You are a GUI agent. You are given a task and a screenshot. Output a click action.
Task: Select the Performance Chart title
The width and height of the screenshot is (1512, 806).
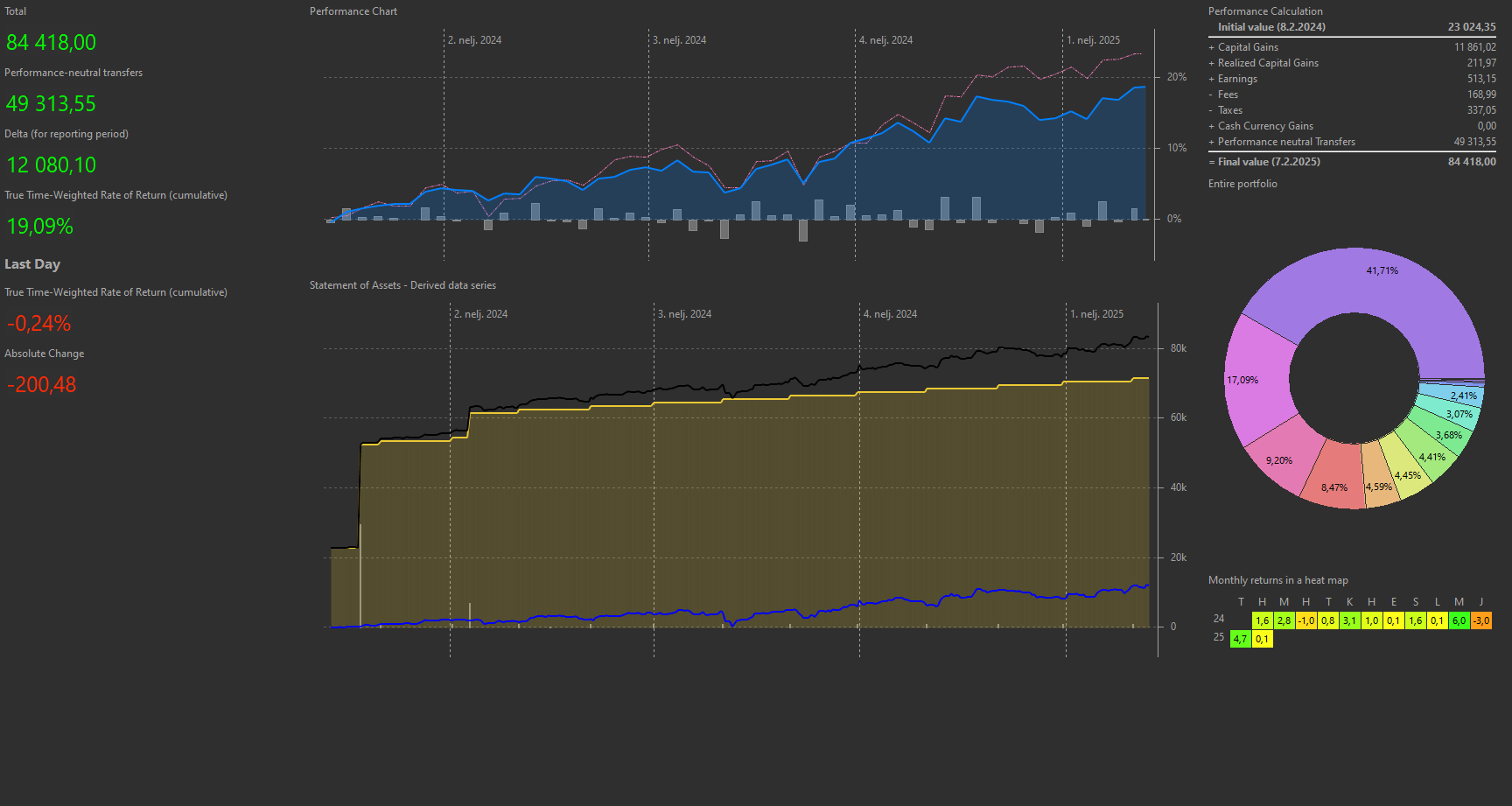point(353,11)
